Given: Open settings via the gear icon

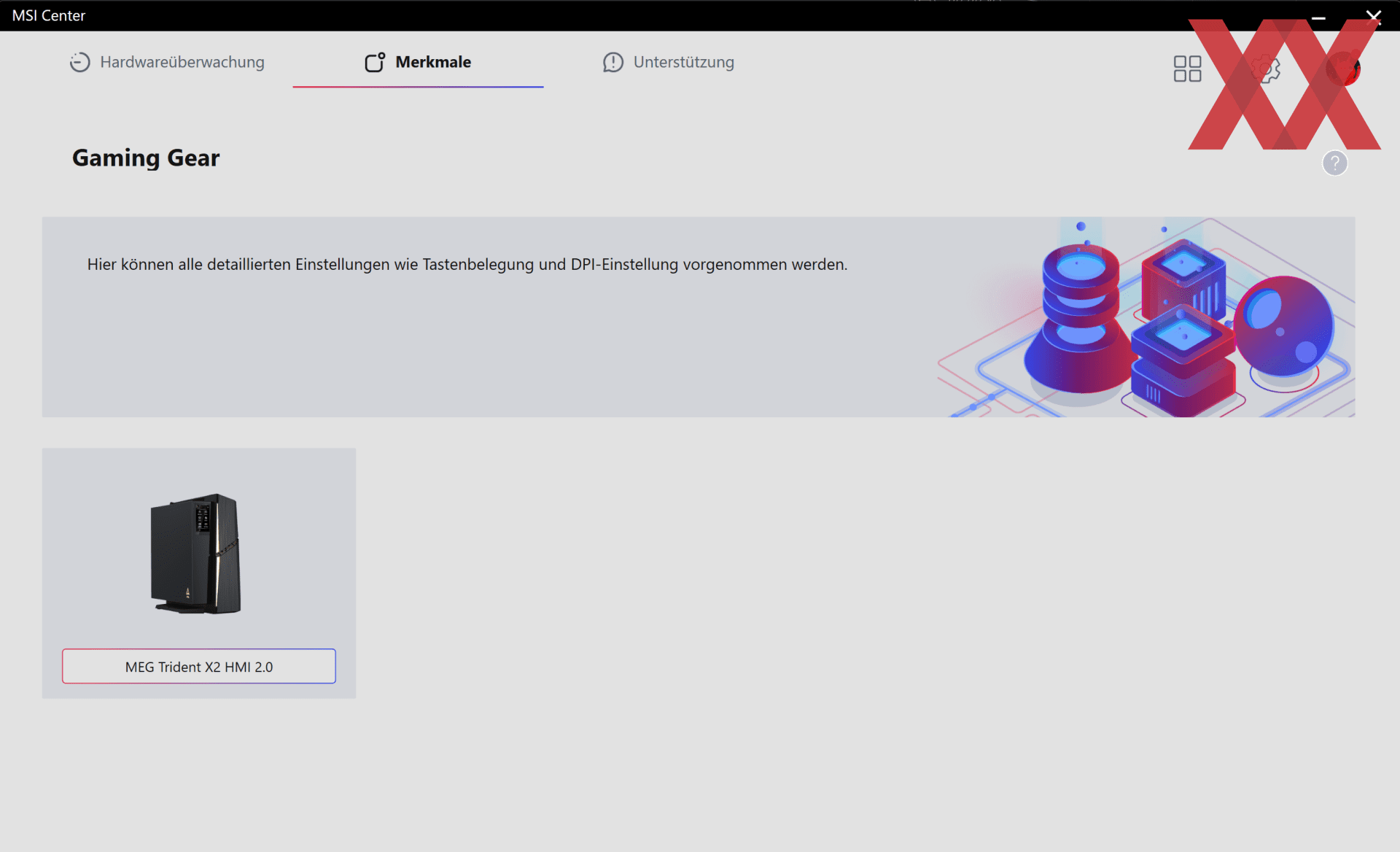Looking at the screenshot, I should click(x=1266, y=69).
